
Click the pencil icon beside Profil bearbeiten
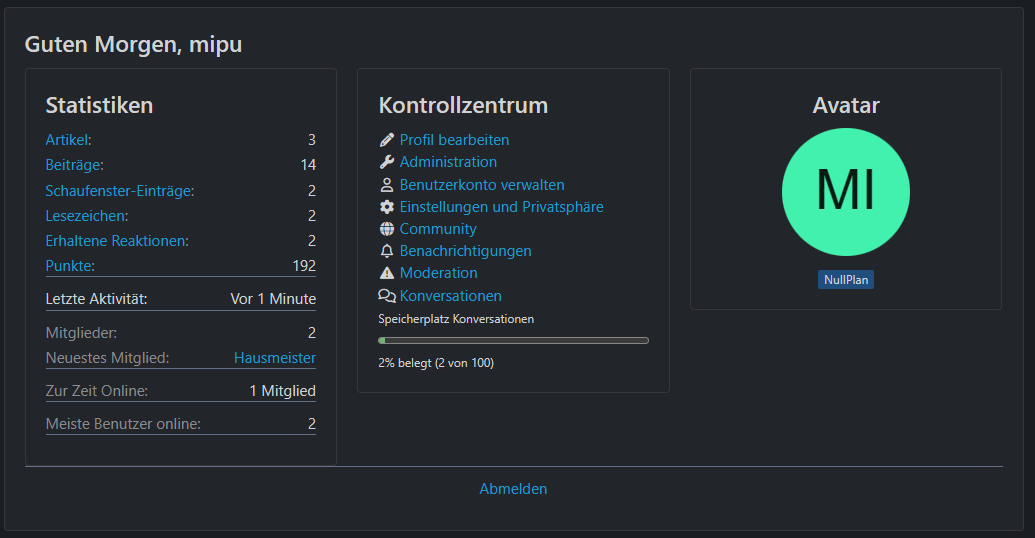coord(387,140)
